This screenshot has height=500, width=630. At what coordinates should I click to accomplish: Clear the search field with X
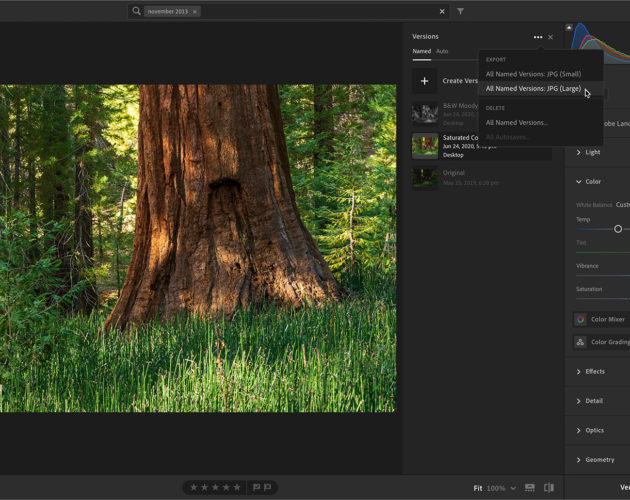pyautogui.click(x=442, y=12)
